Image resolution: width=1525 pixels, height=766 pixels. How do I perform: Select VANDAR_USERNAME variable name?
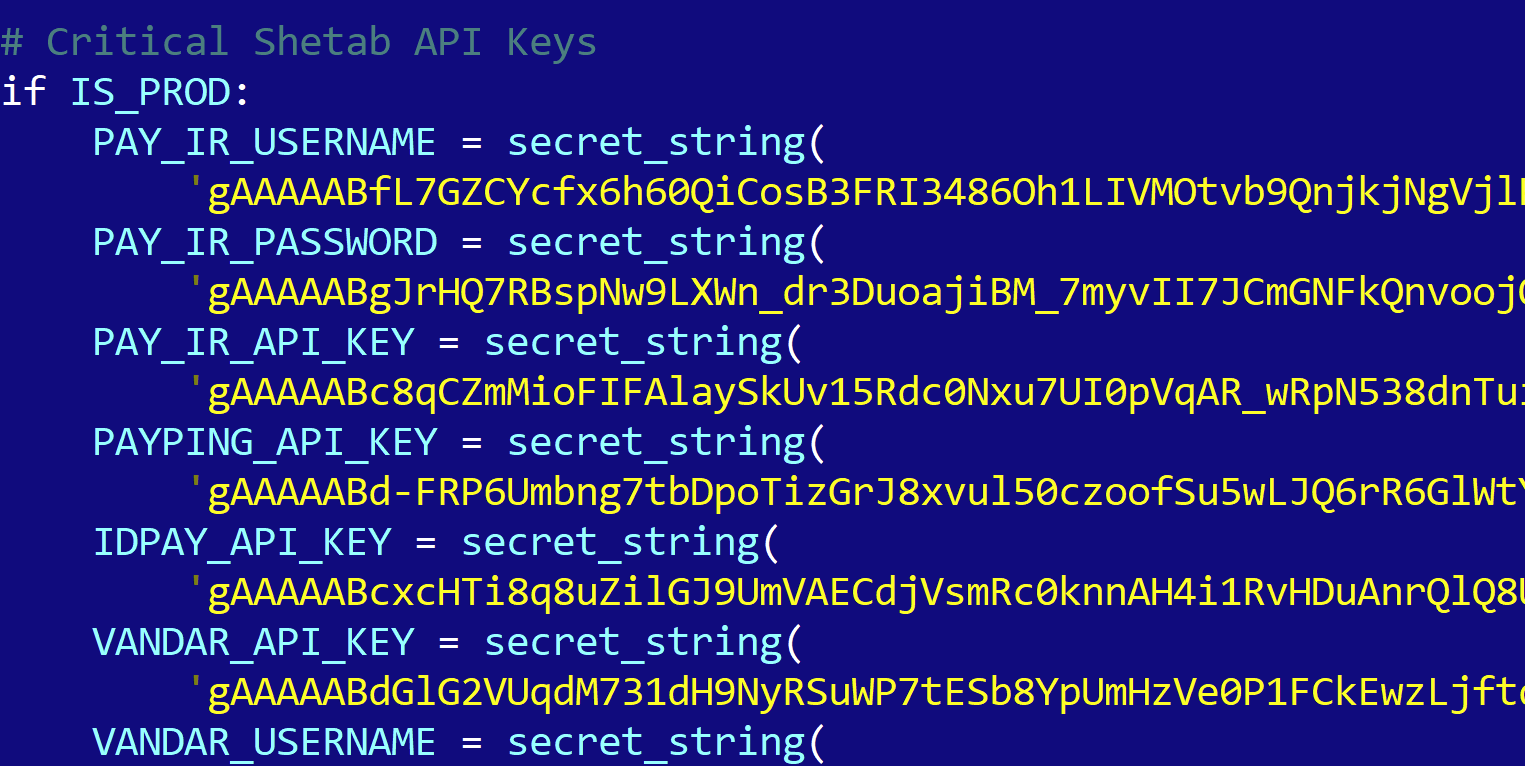265,742
